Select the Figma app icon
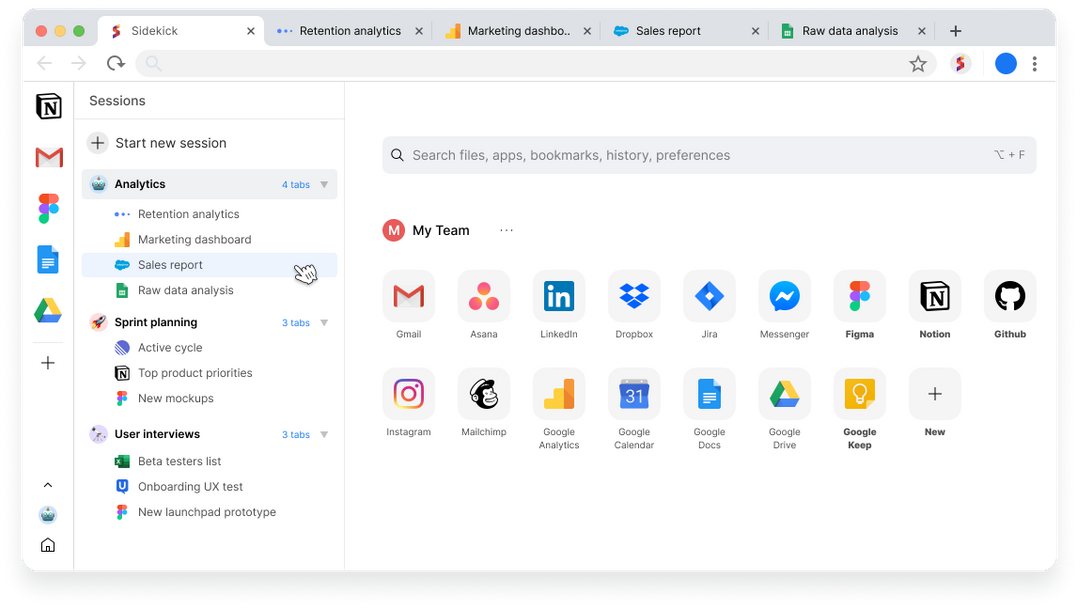 coord(859,295)
